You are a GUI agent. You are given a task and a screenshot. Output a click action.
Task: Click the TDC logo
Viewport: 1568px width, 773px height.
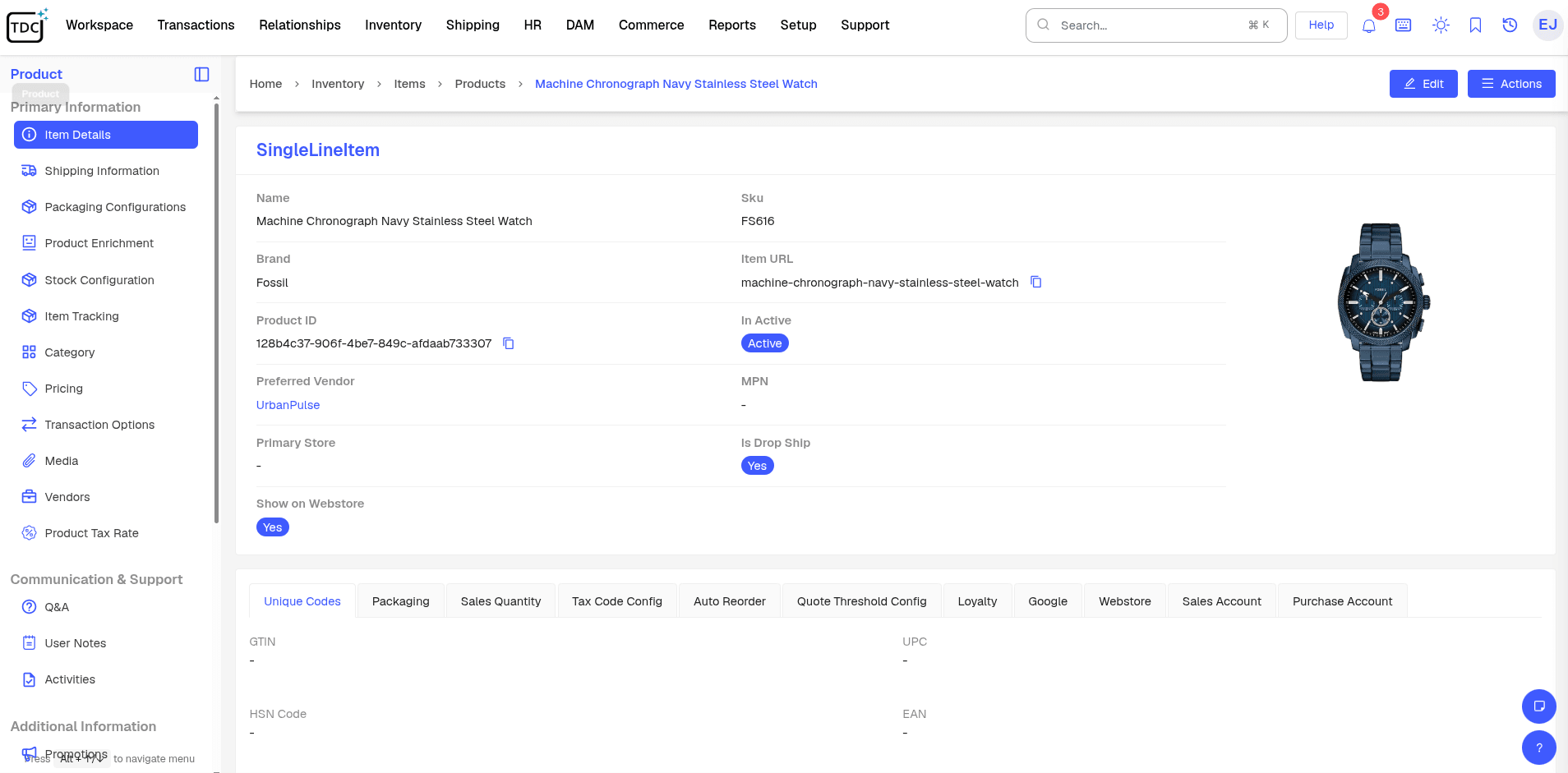27,25
